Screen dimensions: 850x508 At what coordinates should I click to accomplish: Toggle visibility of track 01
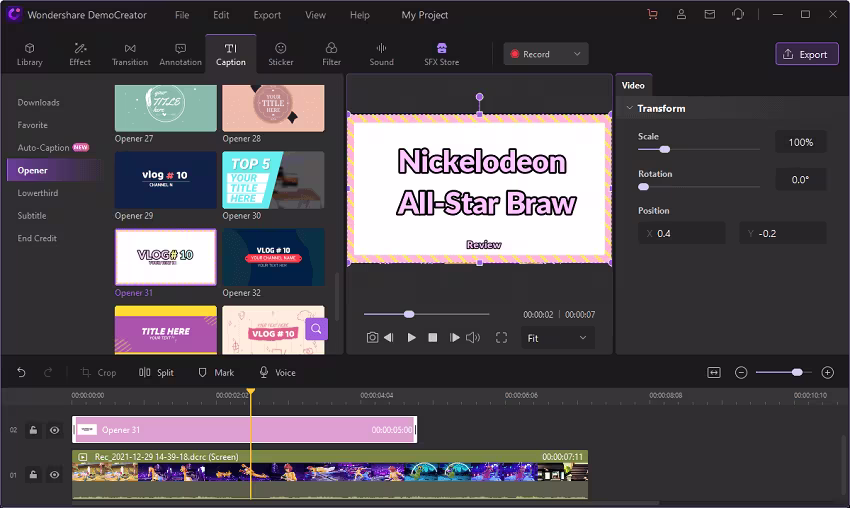click(54, 475)
